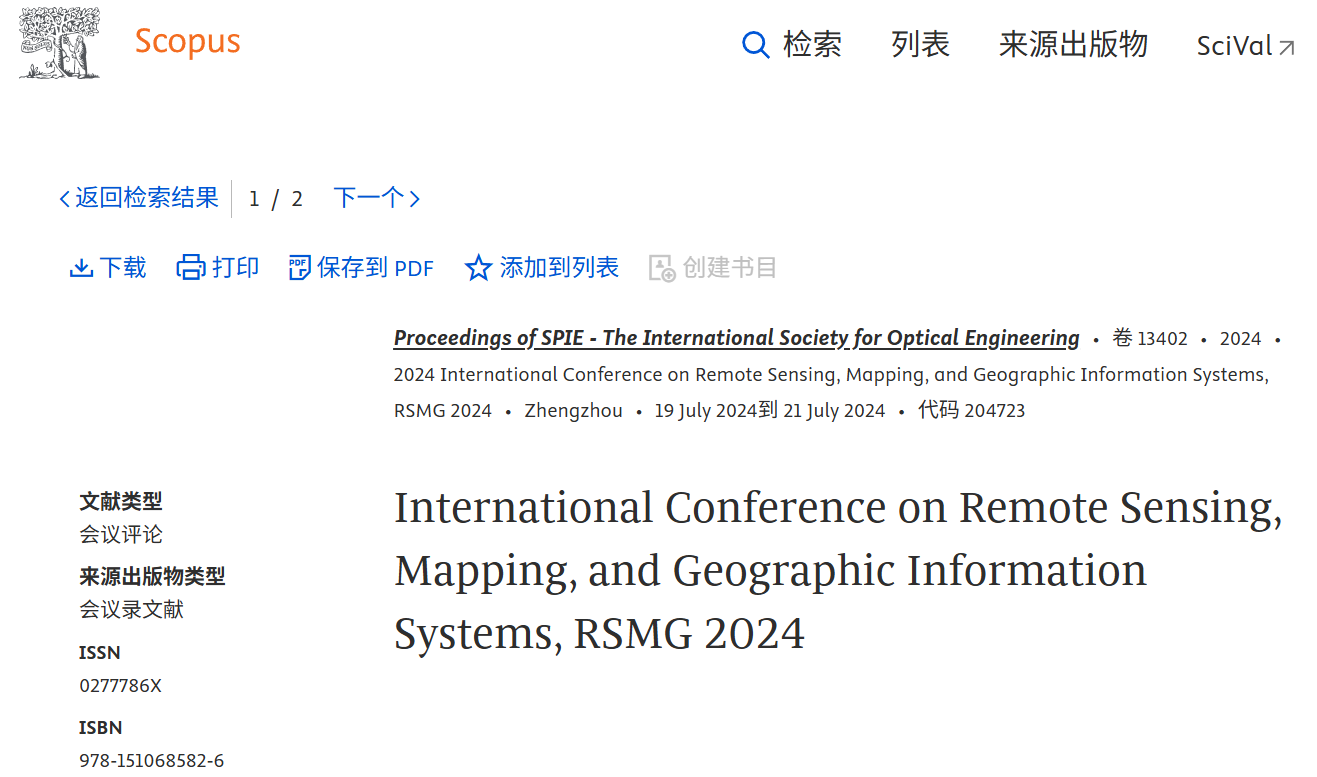Open the 列表 lists menu item

coord(920,45)
